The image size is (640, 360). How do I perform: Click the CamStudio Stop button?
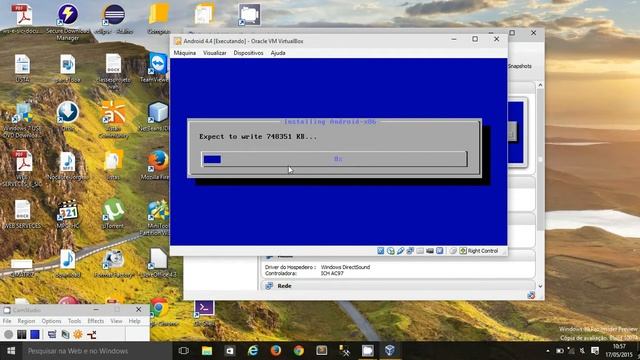(35, 335)
